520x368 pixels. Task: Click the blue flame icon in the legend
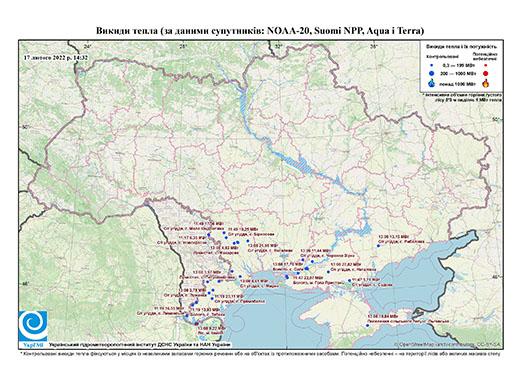[432, 83]
